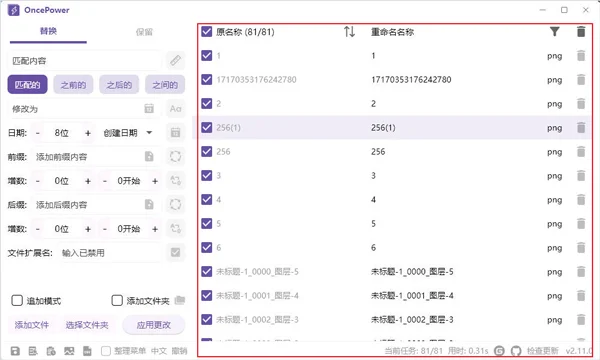Click the icon ending the 增数 row under 前缀

pos(176,181)
